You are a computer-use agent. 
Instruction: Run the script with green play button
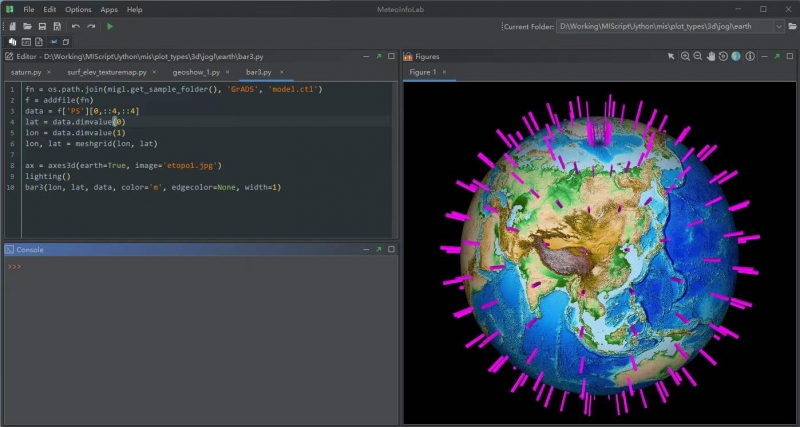click(x=109, y=25)
